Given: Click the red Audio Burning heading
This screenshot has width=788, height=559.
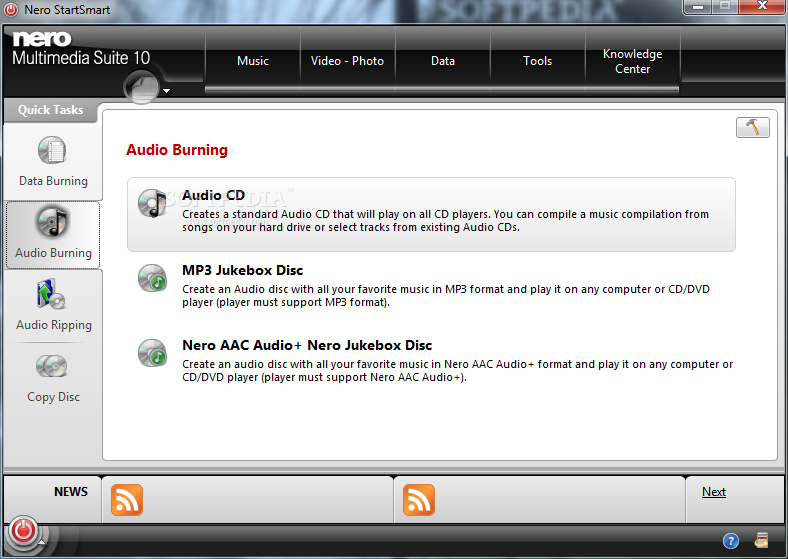Looking at the screenshot, I should pos(177,150).
